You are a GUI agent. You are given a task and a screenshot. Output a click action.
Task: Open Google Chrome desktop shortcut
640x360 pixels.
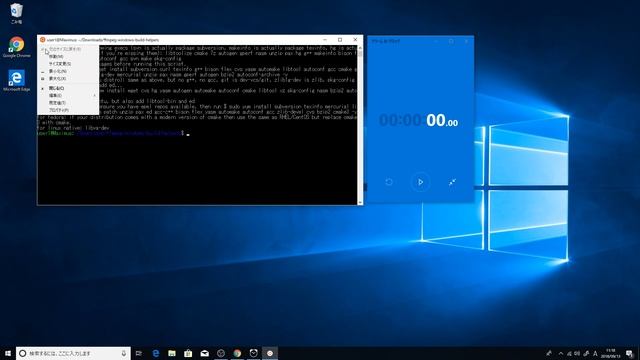pos(16,47)
